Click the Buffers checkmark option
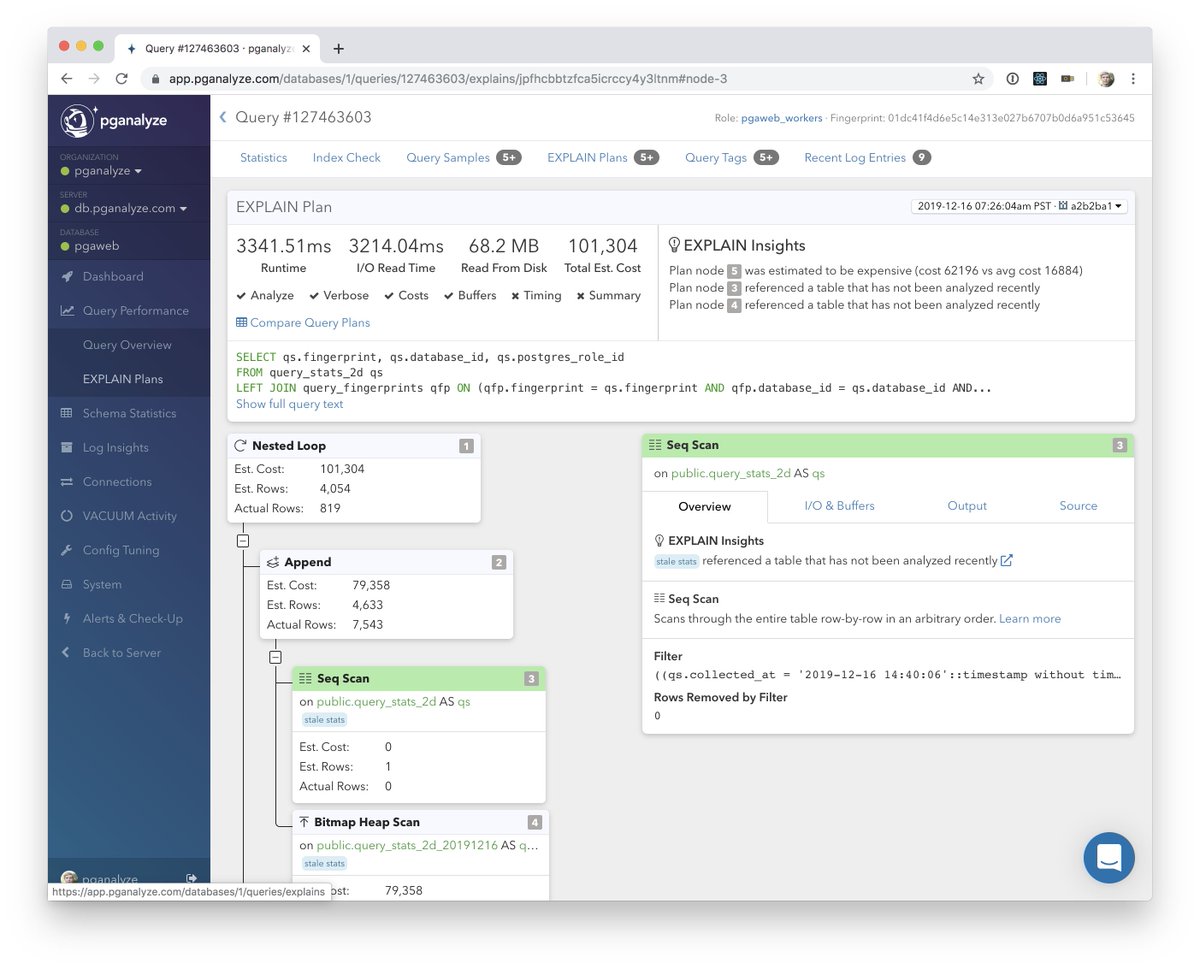Viewport: 1200px width, 969px height. click(470, 296)
